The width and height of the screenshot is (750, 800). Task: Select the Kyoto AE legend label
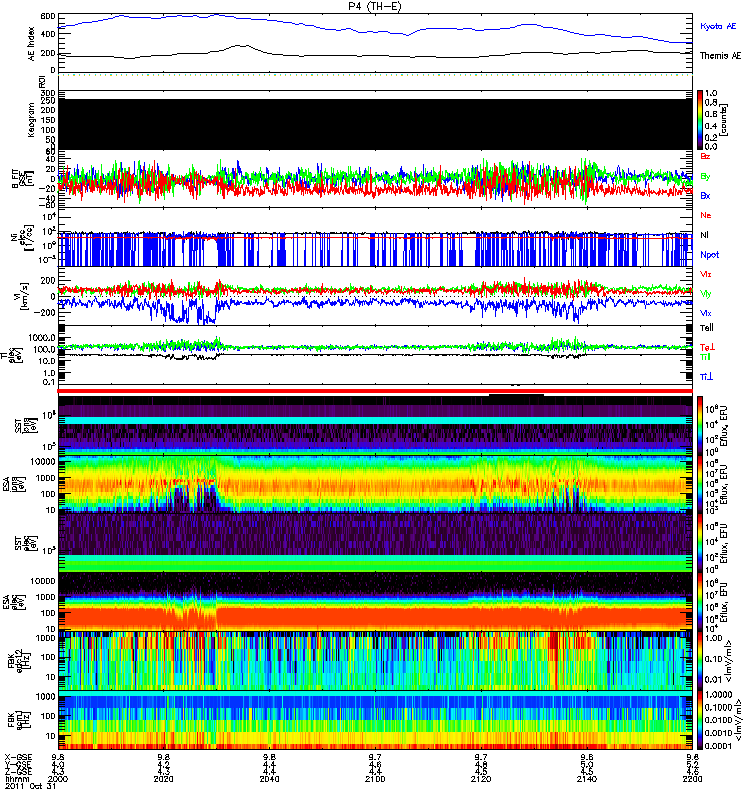tap(718, 24)
